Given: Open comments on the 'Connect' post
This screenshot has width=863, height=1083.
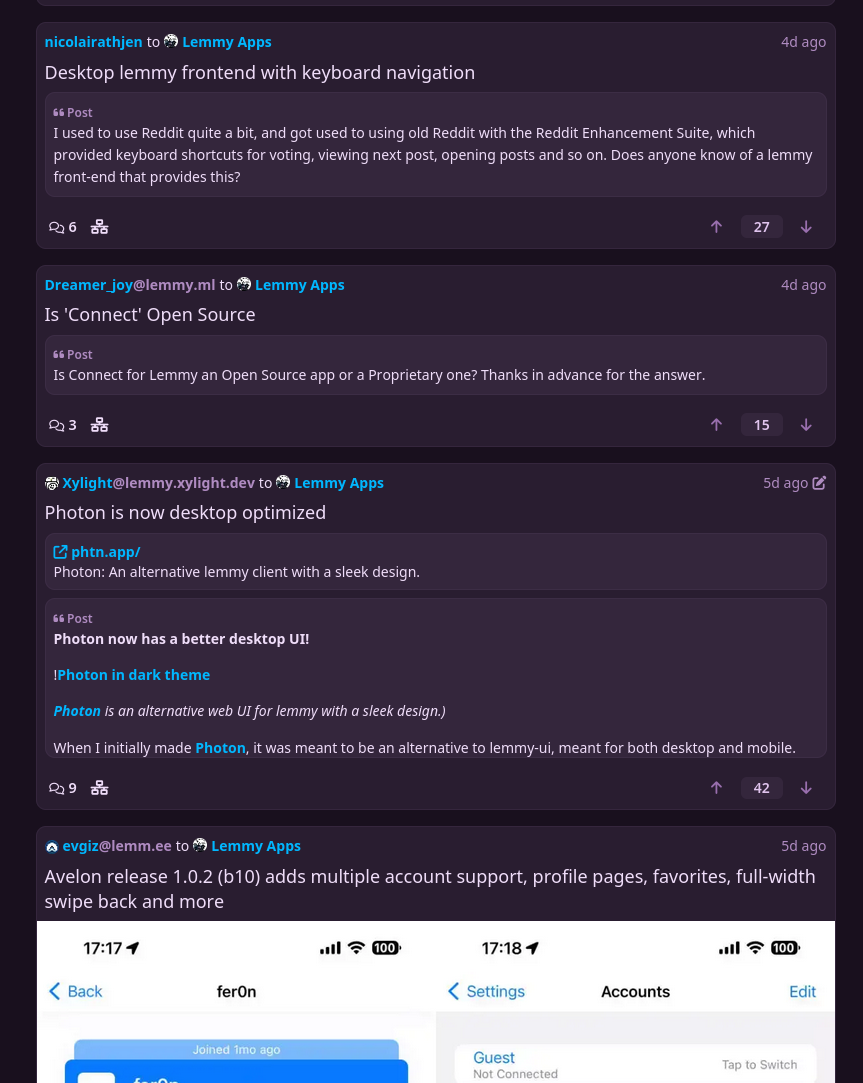Looking at the screenshot, I should [63, 425].
